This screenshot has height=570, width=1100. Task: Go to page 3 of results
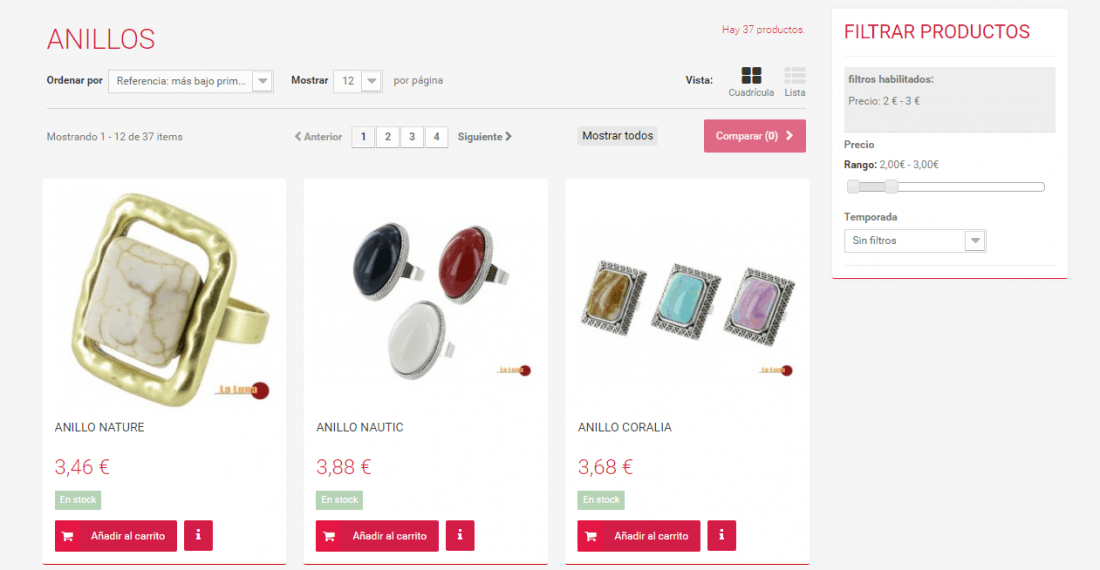coord(412,137)
